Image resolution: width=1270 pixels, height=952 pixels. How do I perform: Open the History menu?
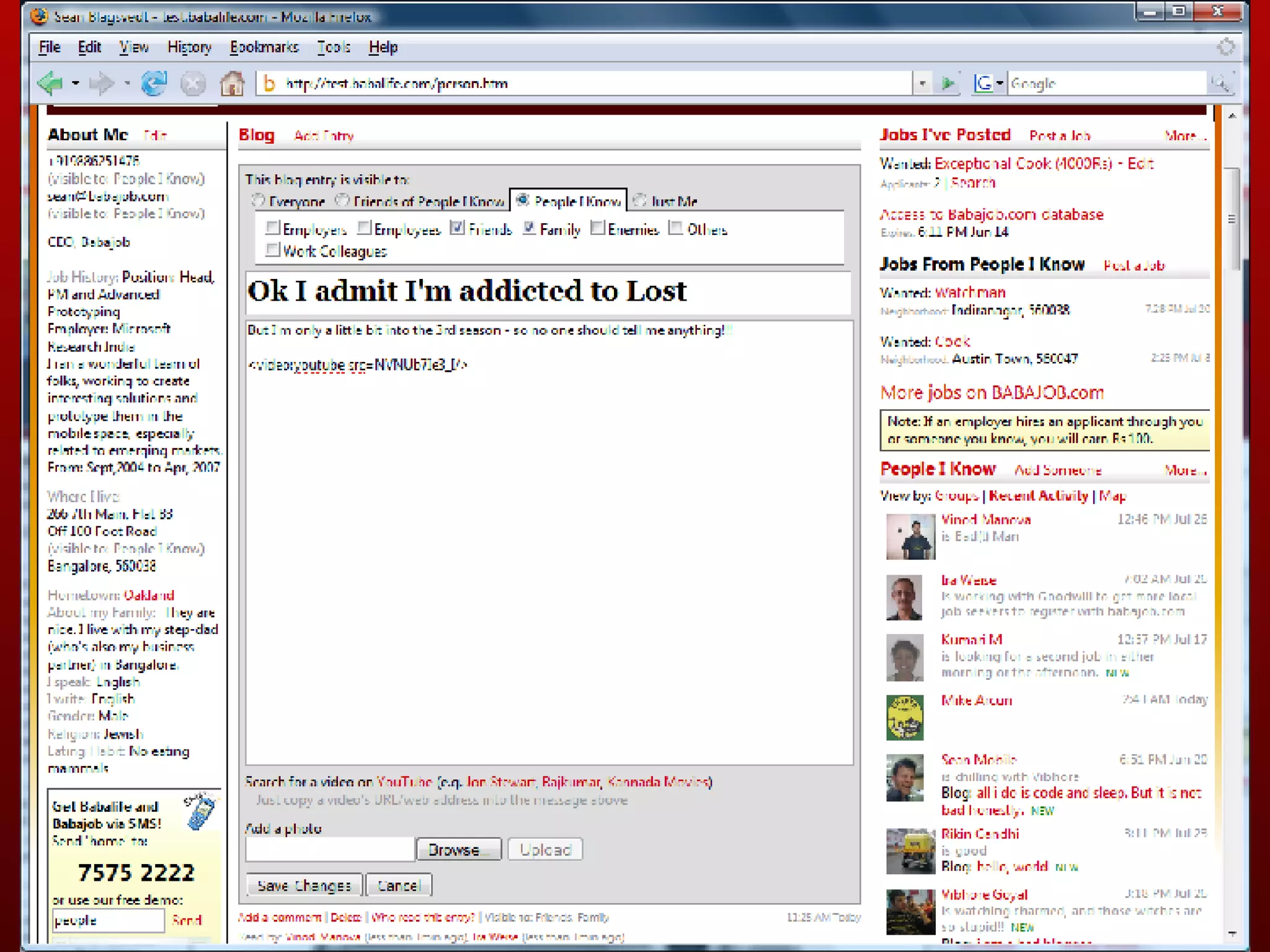point(189,47)
